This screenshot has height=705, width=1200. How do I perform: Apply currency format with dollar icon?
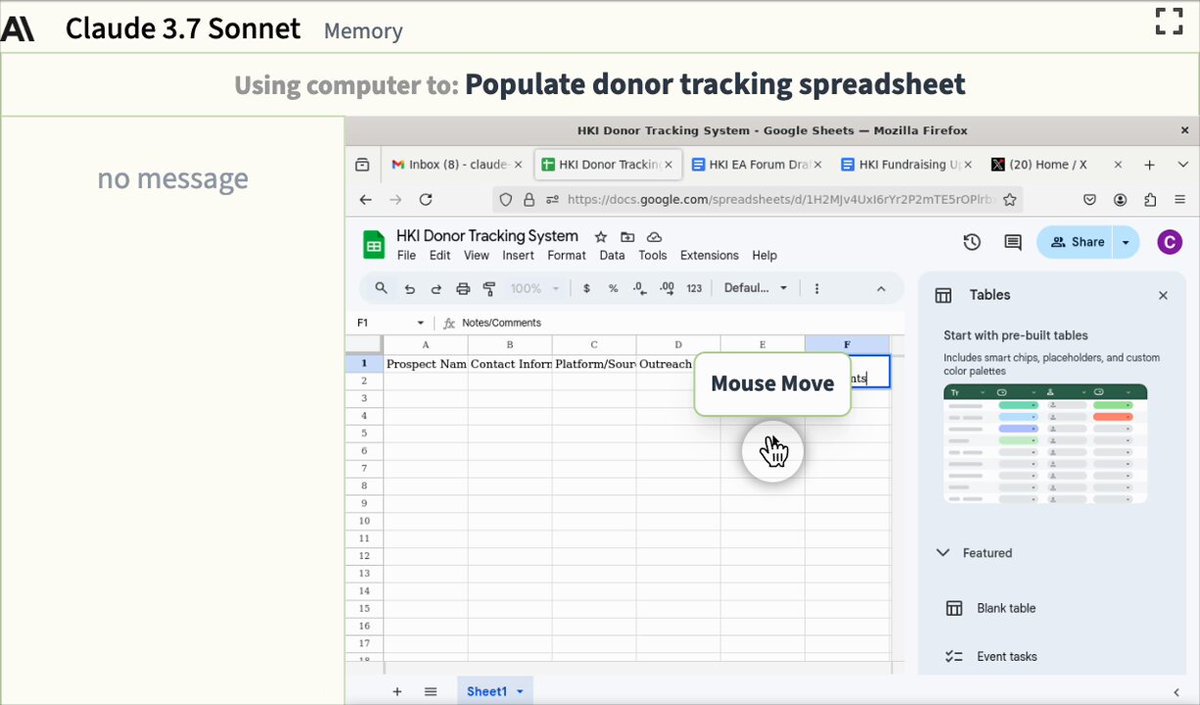pos(587,288)
